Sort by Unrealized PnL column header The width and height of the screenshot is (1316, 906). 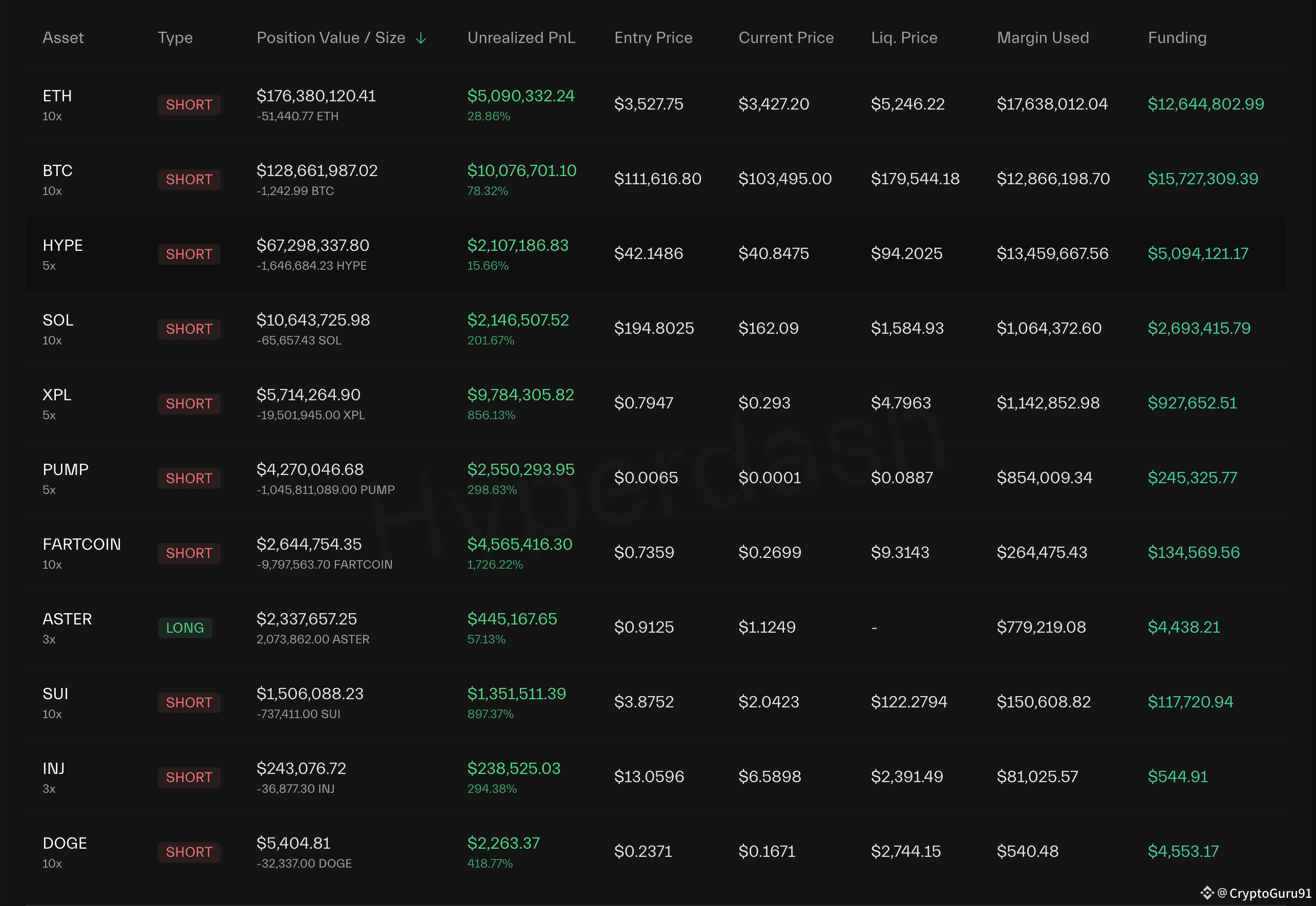(521, 38)
